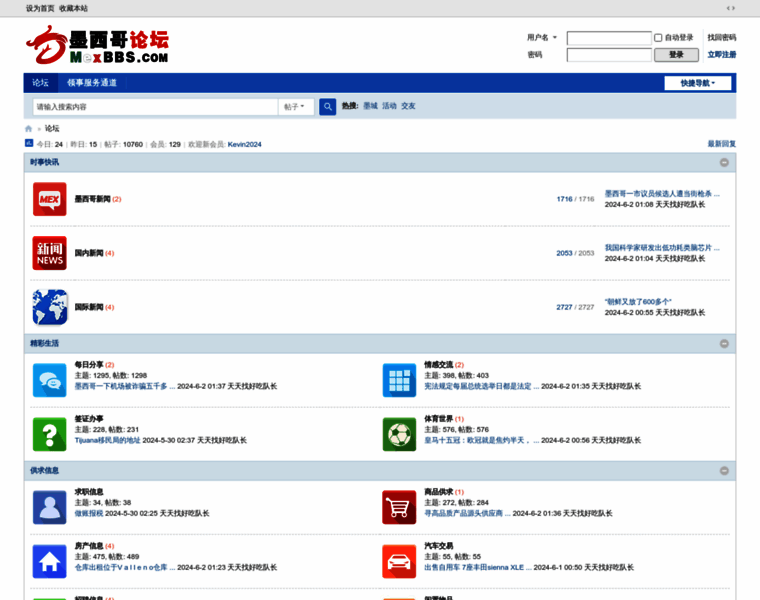Open the 立即注册 link
This screenshot has width=760, height=600.
pyautogui.click(x=721, y=55)
